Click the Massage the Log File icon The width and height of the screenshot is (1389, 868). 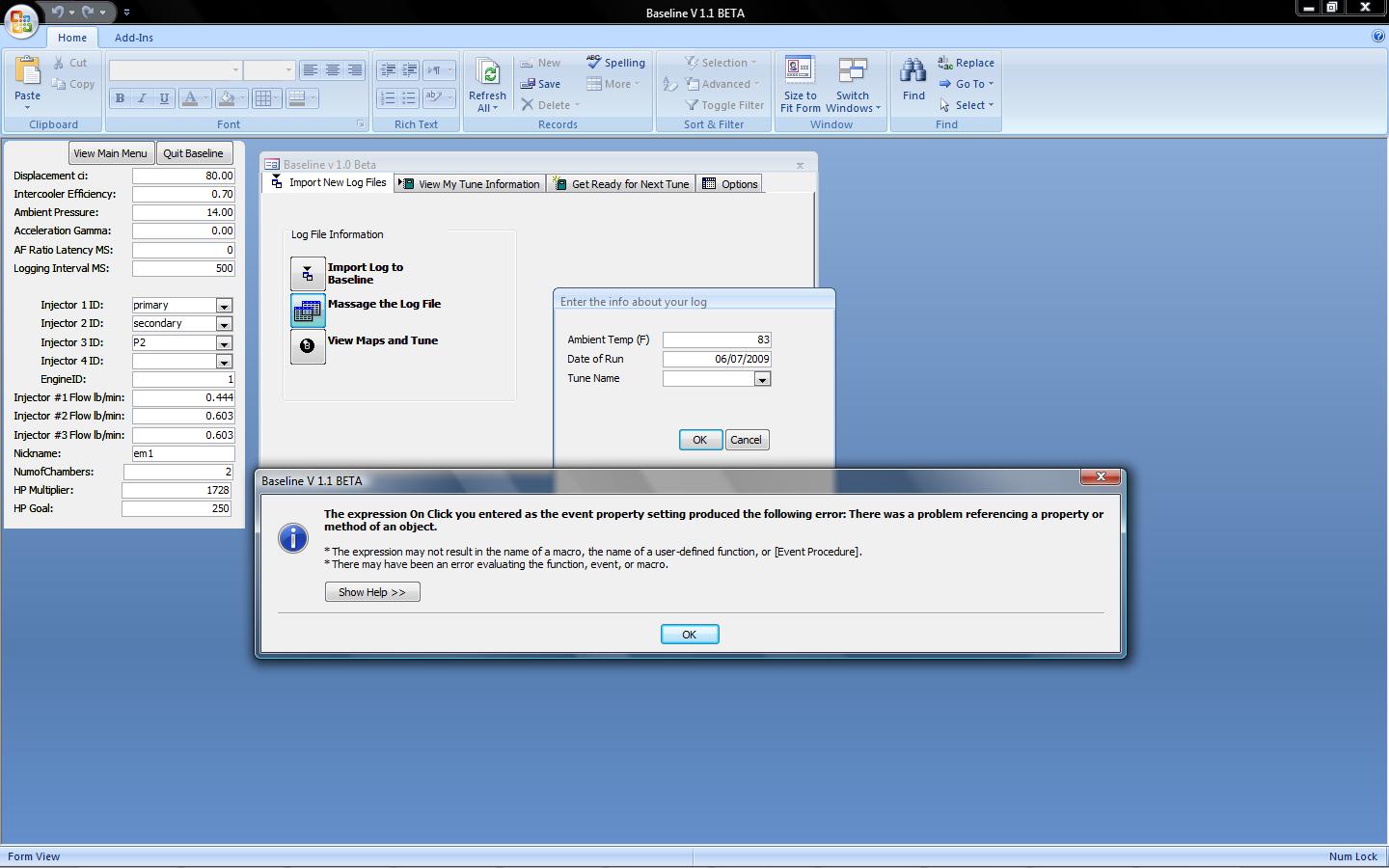(308, 311)
